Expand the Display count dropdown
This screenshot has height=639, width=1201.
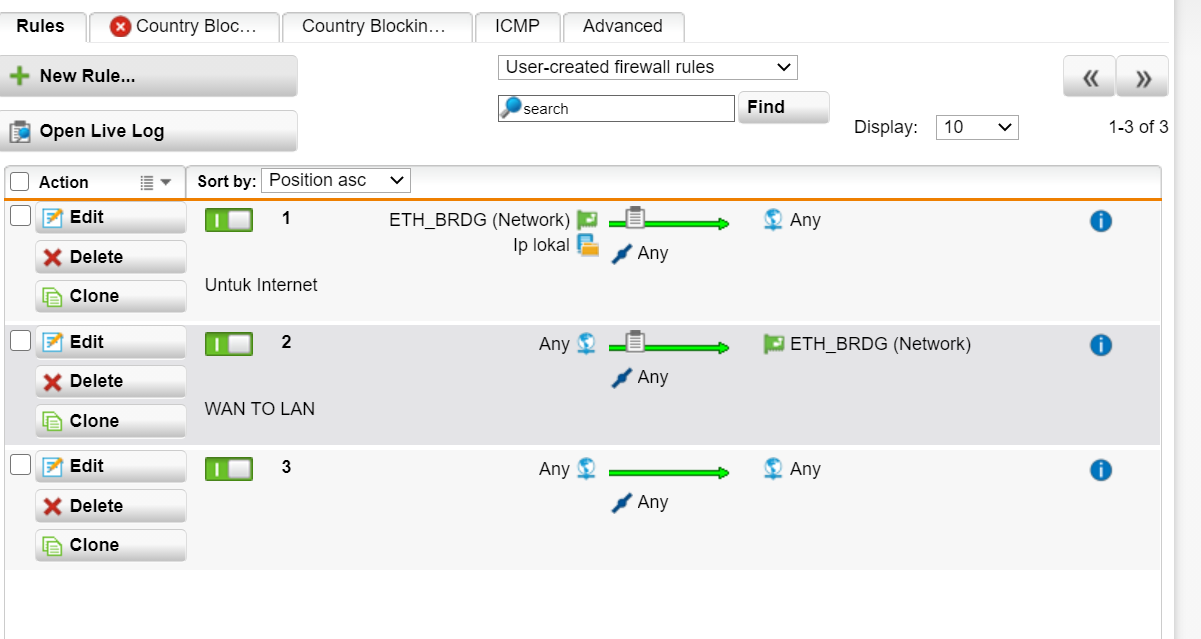[977, 127]
